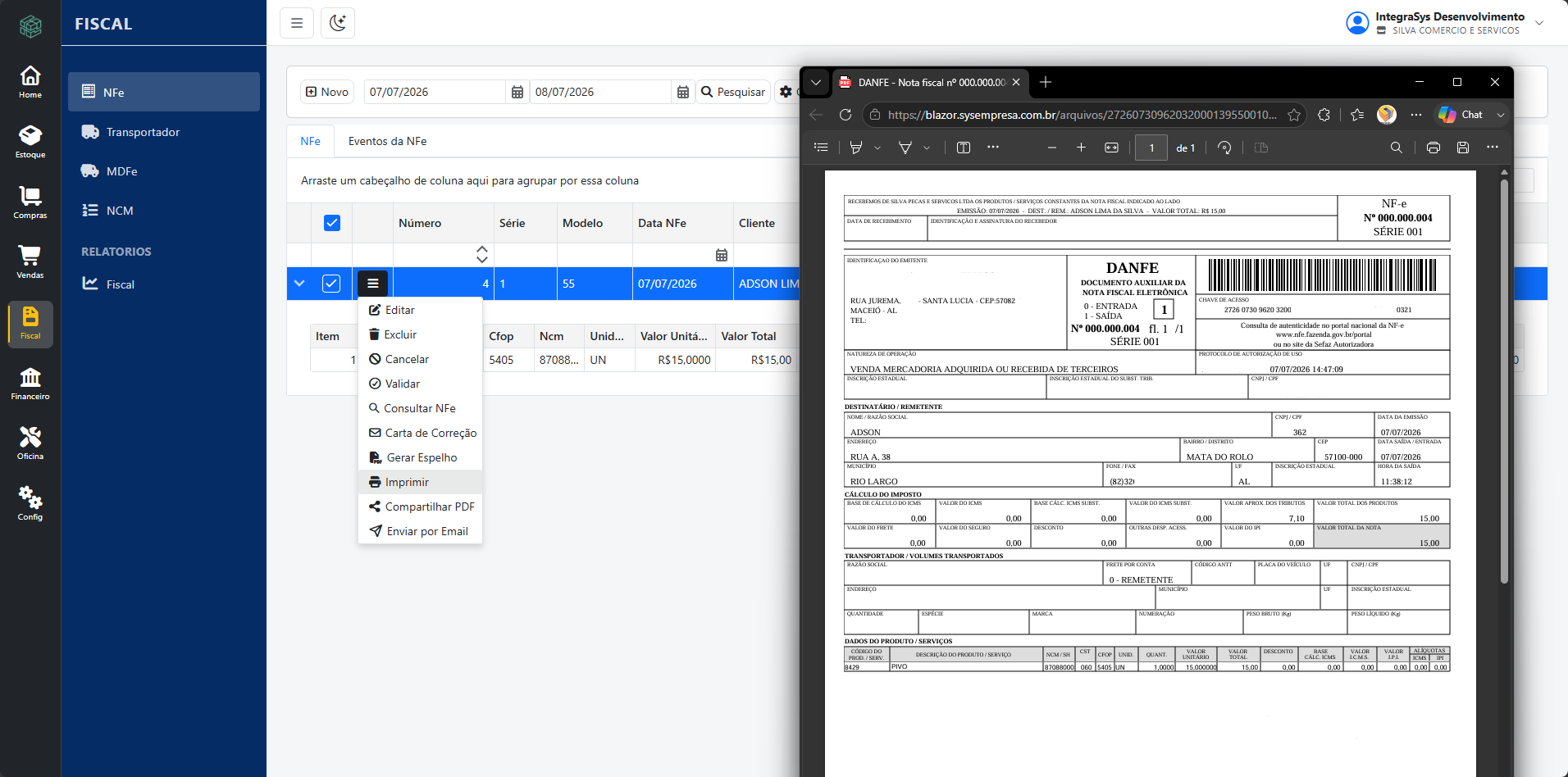Click the Novo button

coord(327,92)
